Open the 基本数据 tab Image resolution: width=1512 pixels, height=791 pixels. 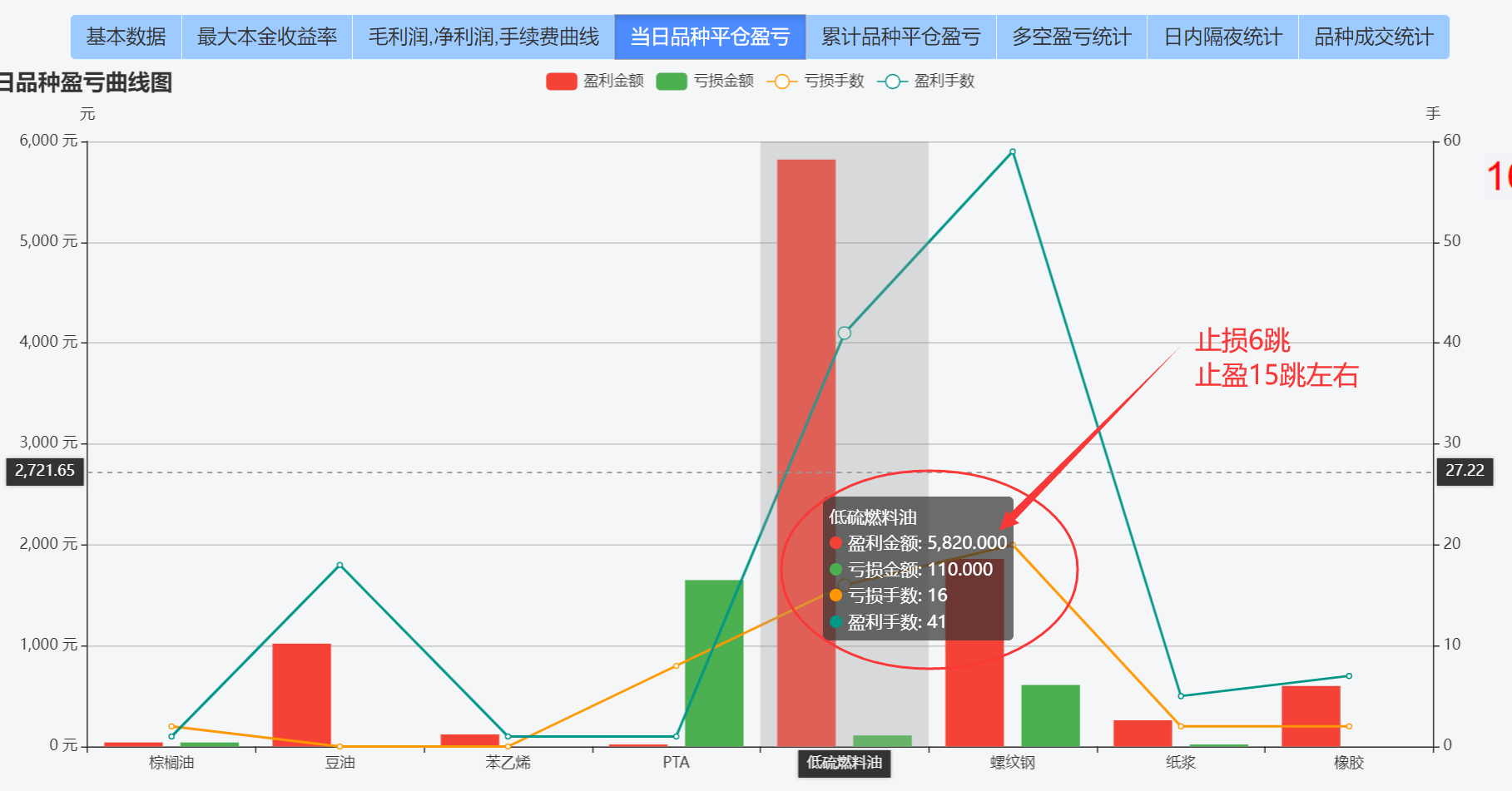point(126,37)
